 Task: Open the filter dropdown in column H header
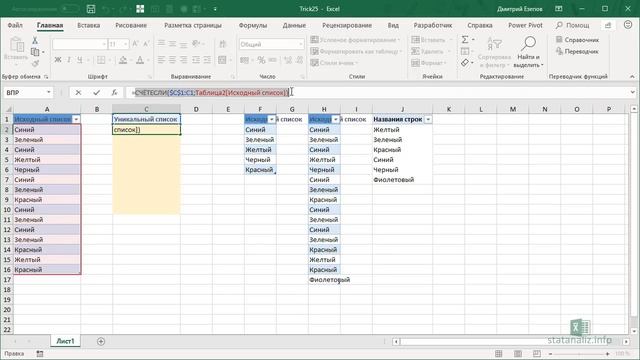[x=336, y=119]
